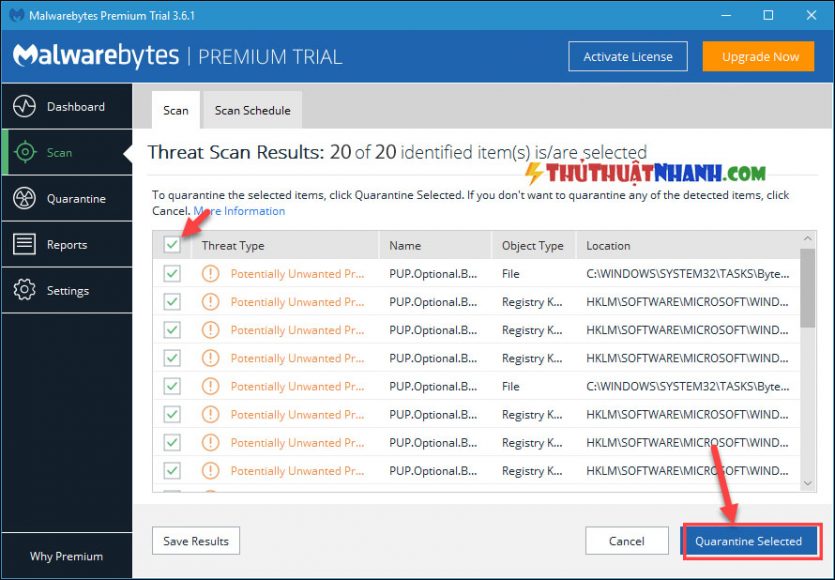Toggle the checkbox on the last visible threat row
Screen dimensions: 835x580
coord(172,471)
